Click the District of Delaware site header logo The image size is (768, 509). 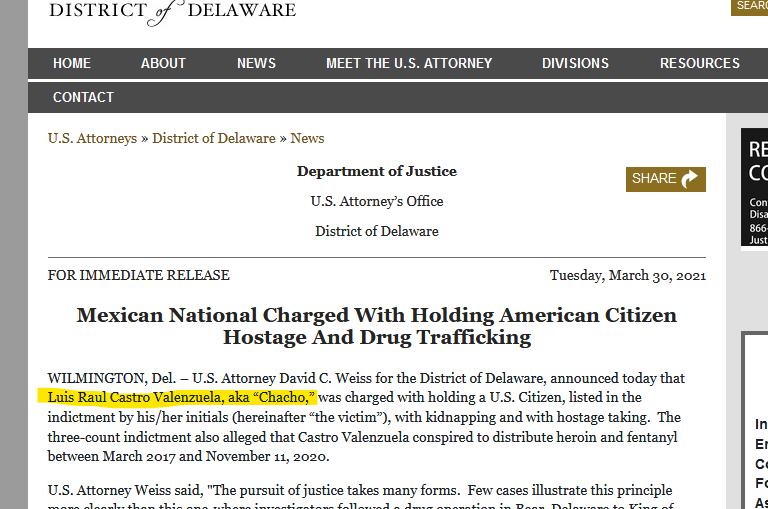point(172,12)
